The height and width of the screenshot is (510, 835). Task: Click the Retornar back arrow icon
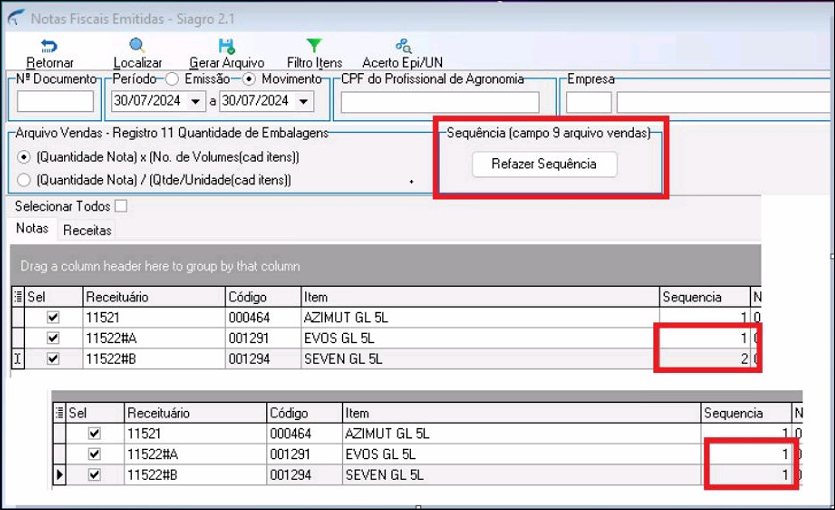click(x=49, y=46)
